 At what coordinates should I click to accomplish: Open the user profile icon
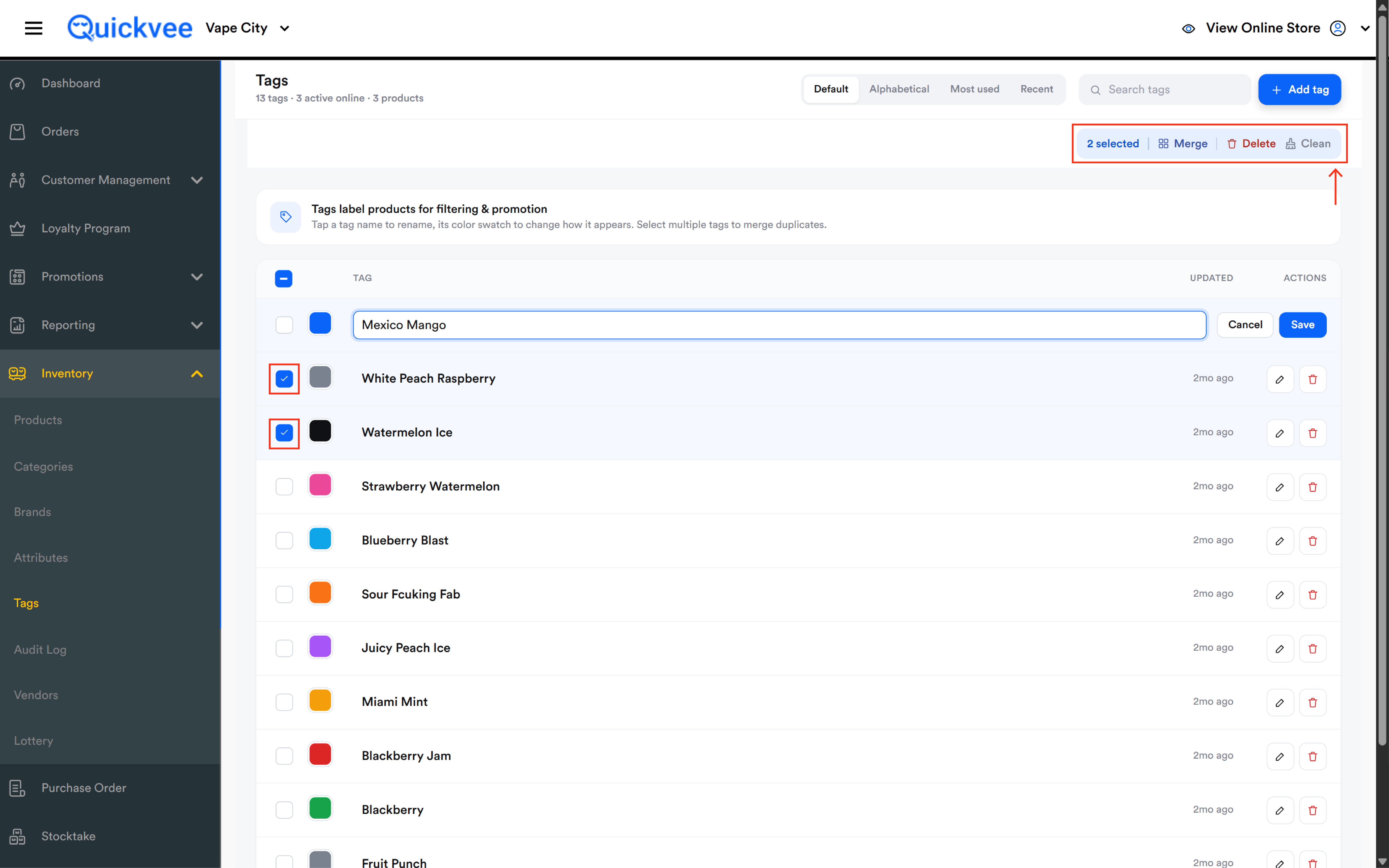click(x=1338, y=28)
